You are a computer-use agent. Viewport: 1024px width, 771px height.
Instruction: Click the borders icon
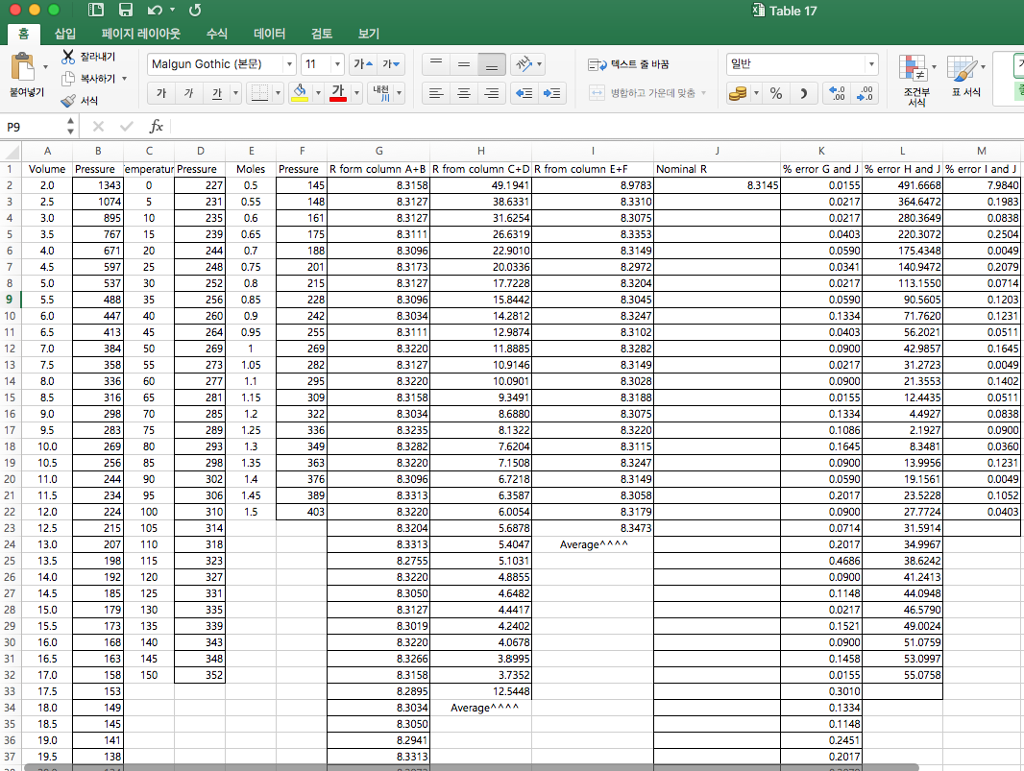pos(259,93)
